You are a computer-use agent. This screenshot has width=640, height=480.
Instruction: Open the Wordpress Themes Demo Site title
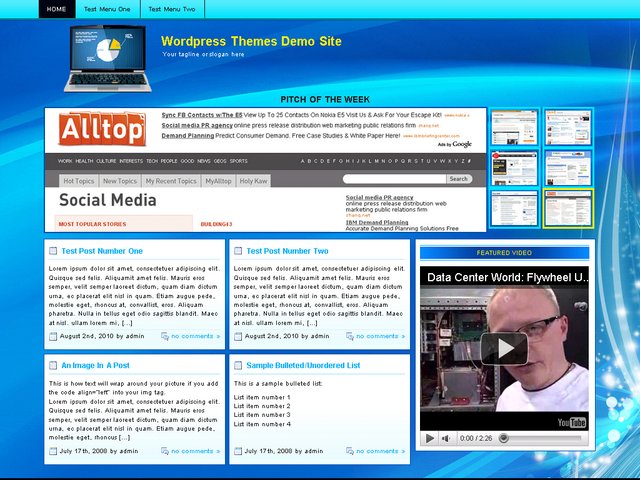point(251,41)
